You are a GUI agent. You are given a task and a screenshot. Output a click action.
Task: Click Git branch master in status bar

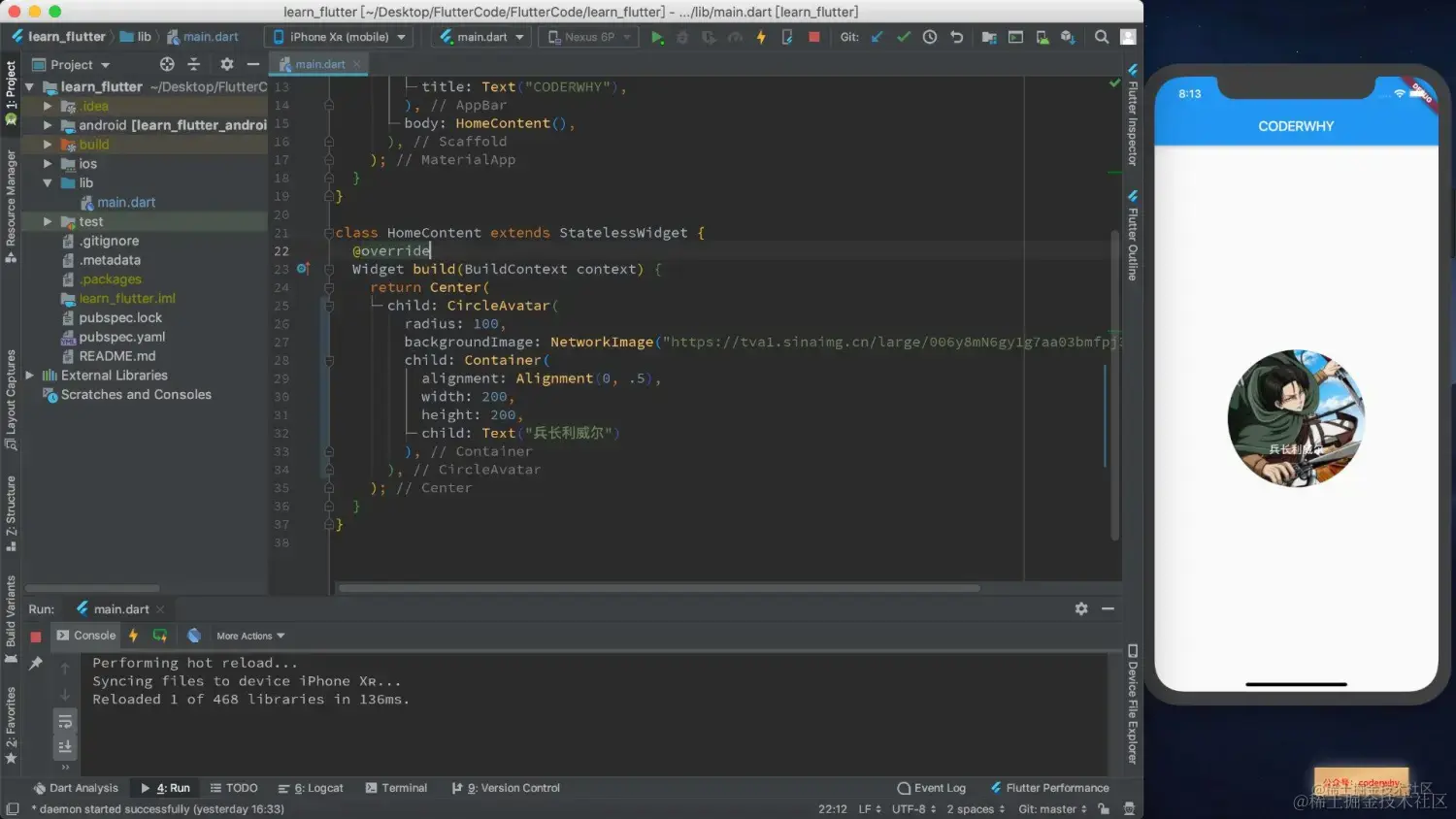[x=1052, y=809]
